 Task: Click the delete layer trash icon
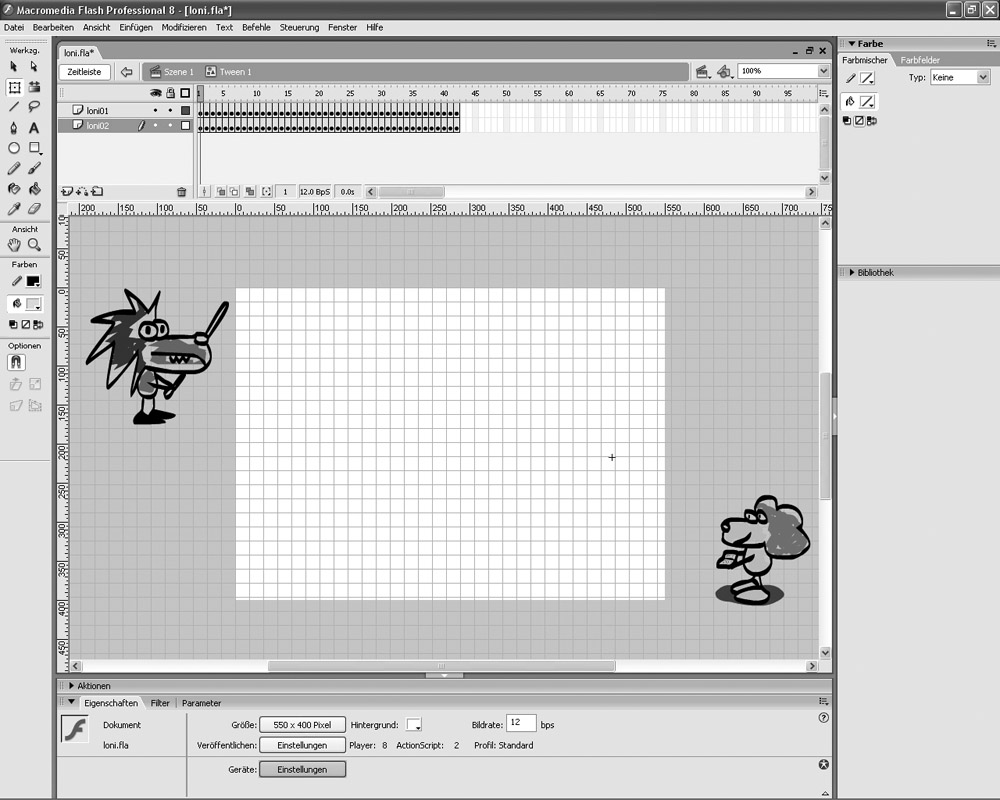click(181, 191)
